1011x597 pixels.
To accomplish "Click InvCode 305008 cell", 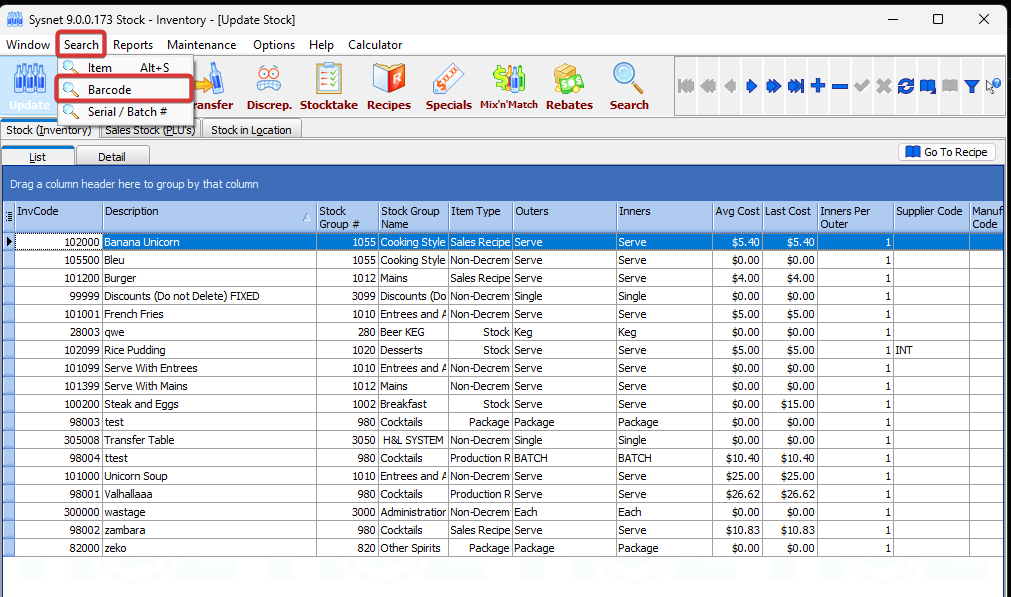I will click(x=59, y=440).
